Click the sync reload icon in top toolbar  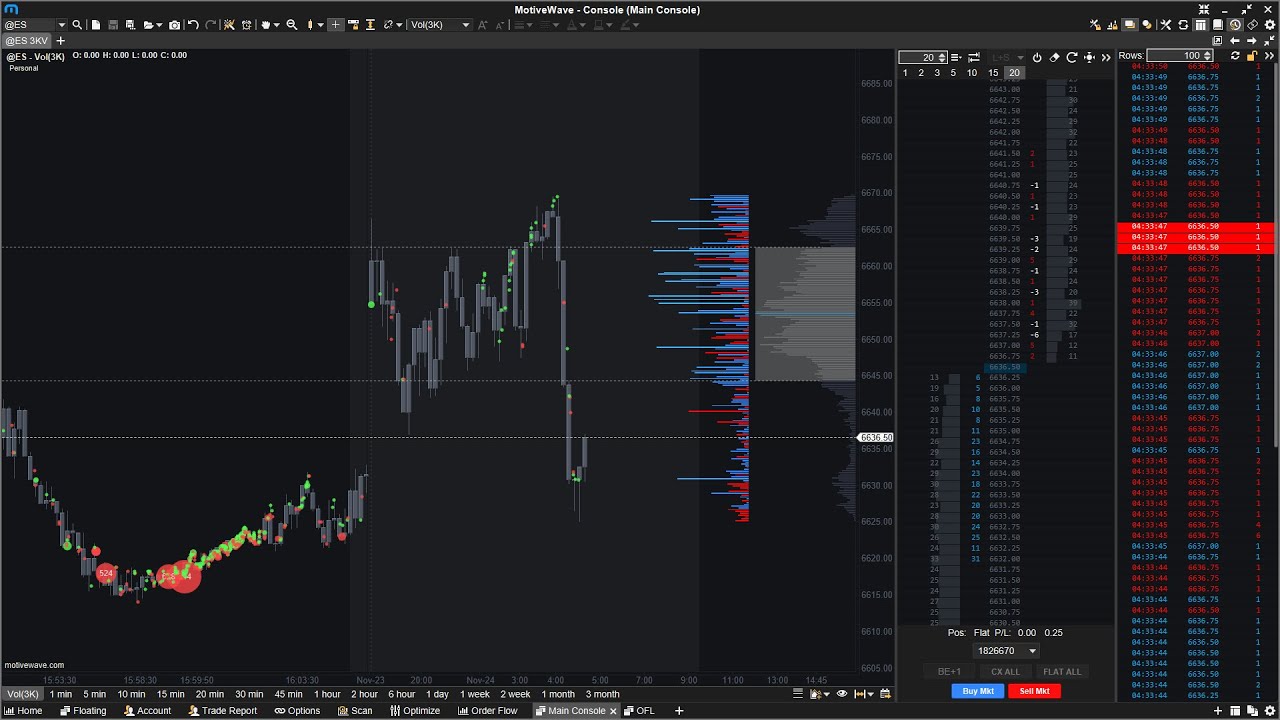(x=1183, y=25)
